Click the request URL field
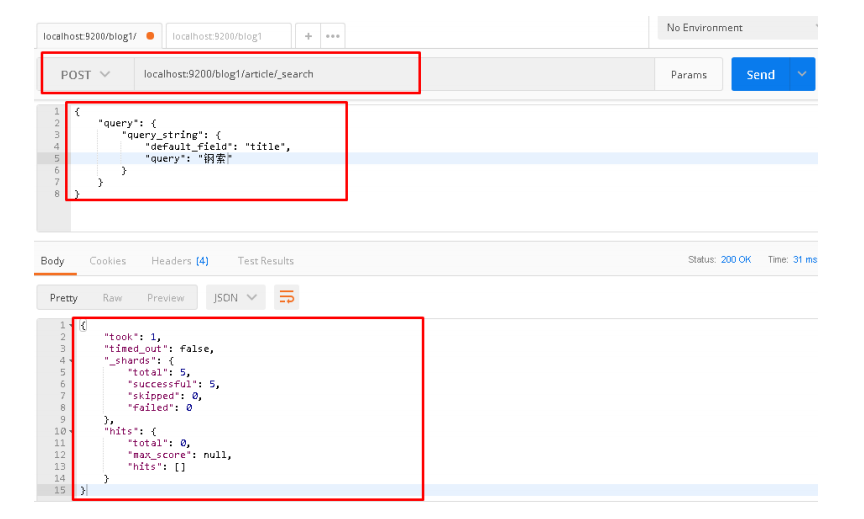864x519 pixels. pos(394,74)
